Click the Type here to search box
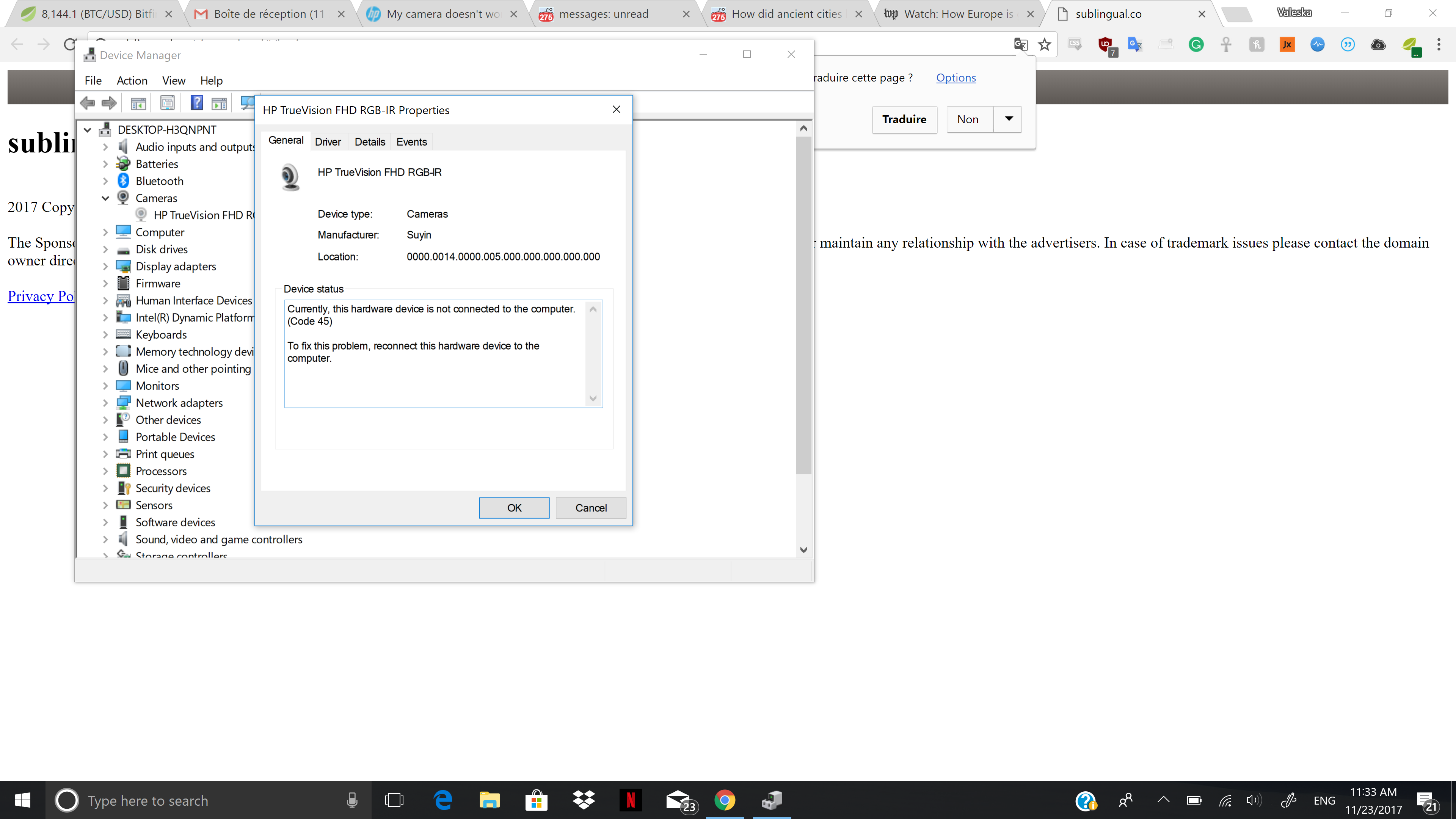This screenshot has height=819, width=1456. coord(208,800)
